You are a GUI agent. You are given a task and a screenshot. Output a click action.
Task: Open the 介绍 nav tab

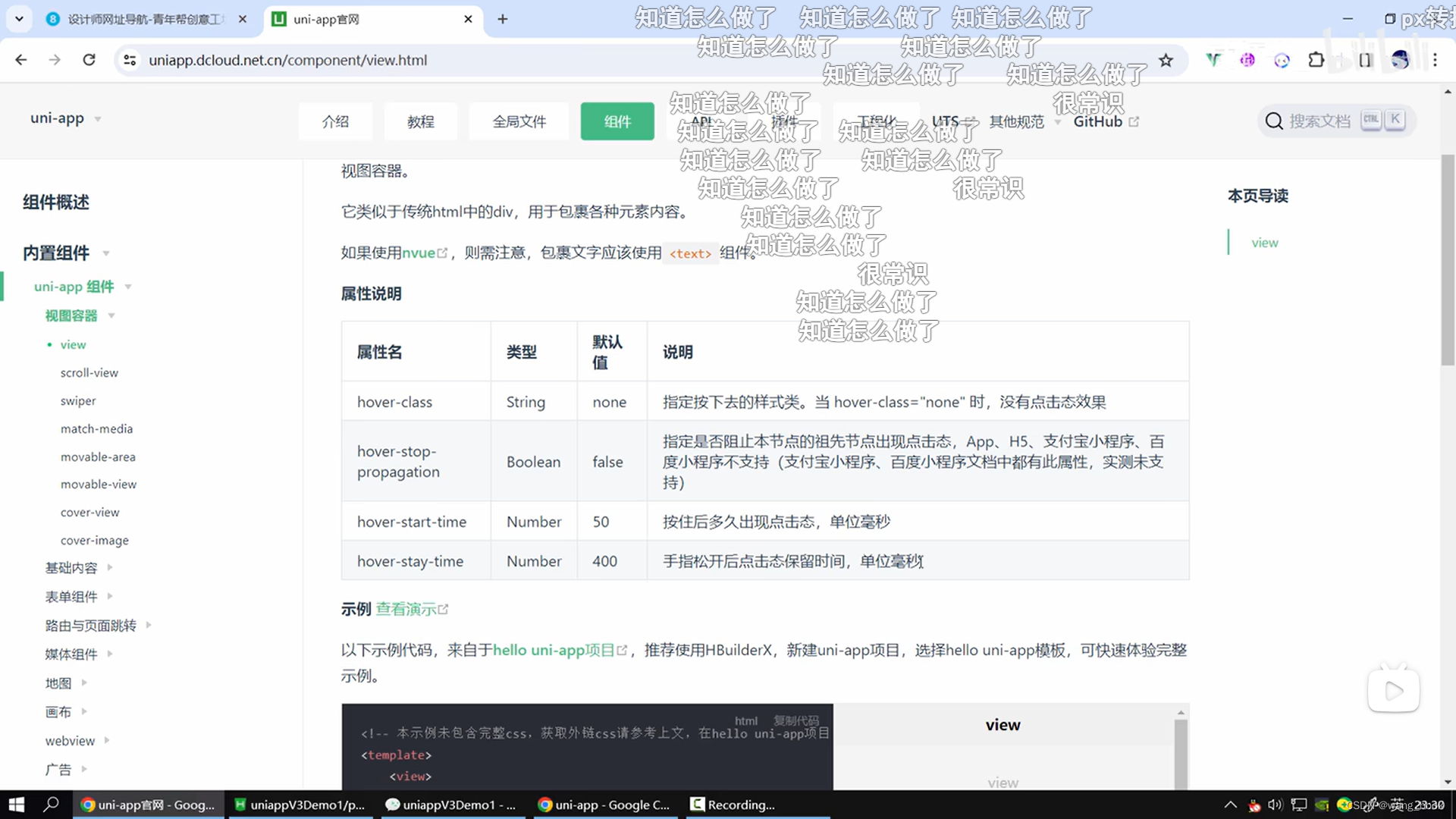(x=335, y=121)
